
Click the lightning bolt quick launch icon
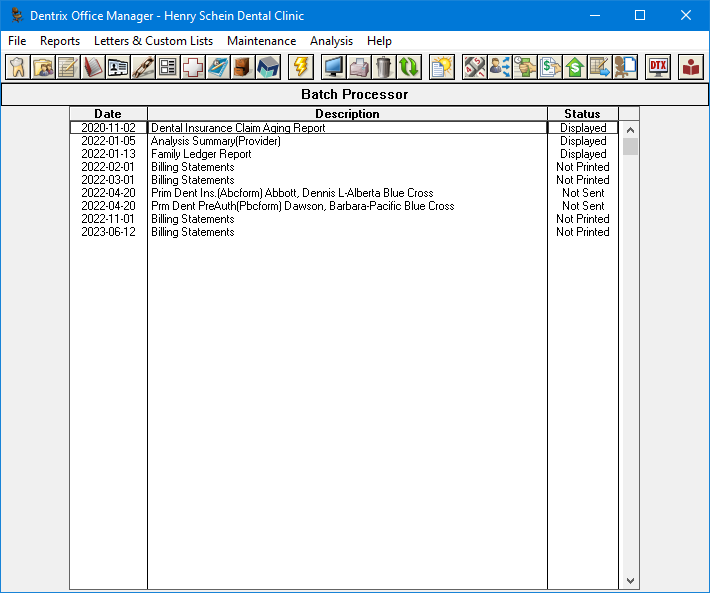point(300,67)
